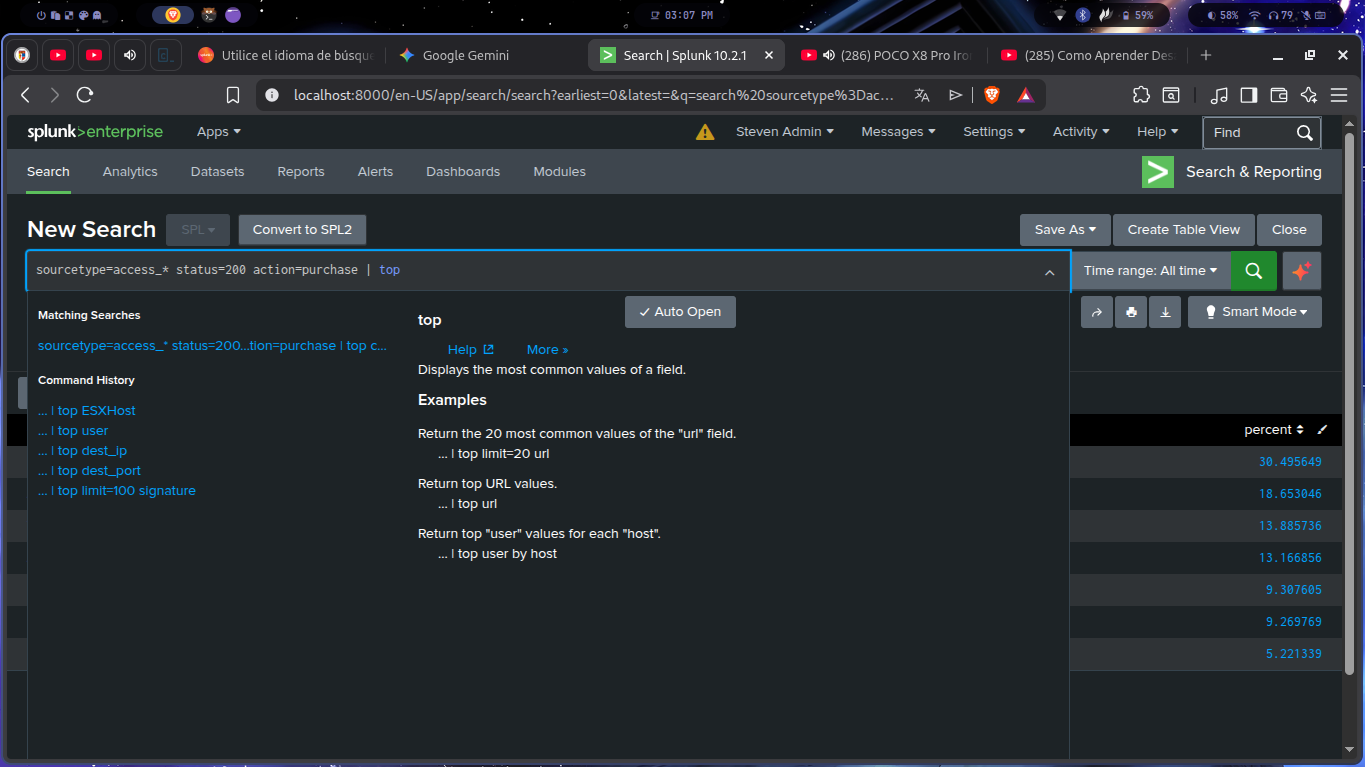Click the Convert to SPL2 button
1365x767 pixels.
(302, 230)
